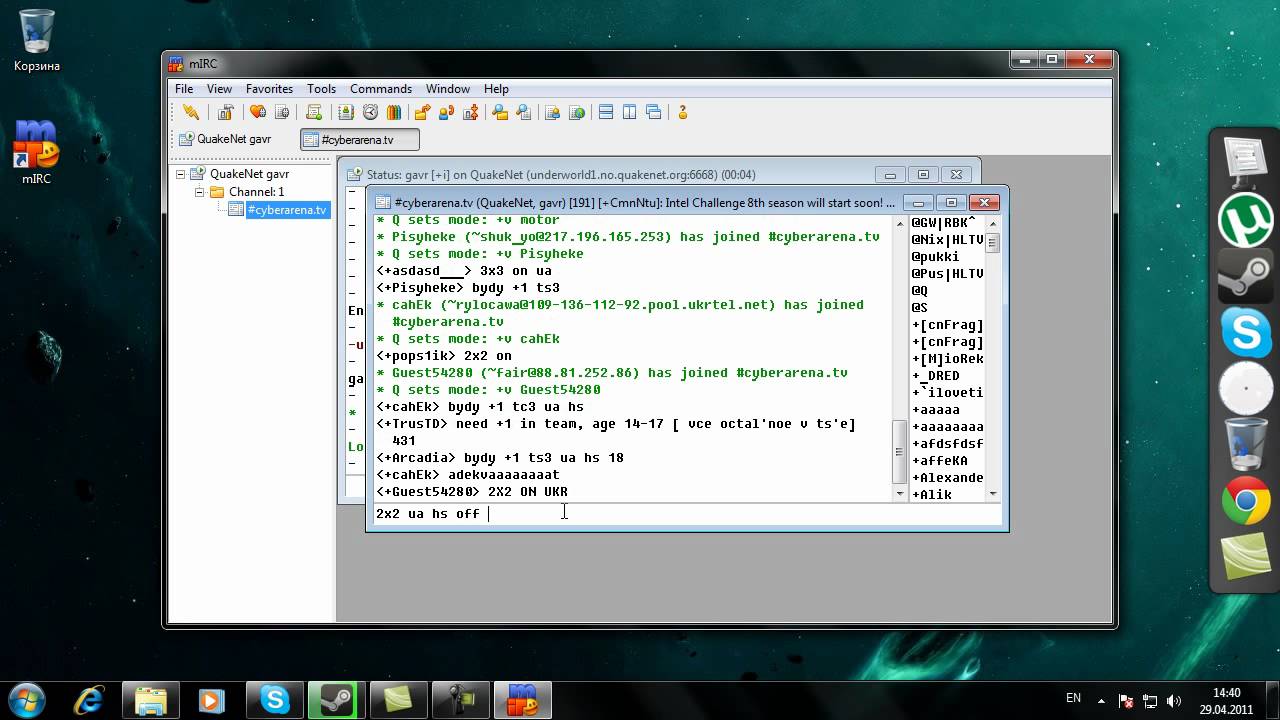Show hidden tray icons arrow
This screenshot has width=1280, height=720.
tap(1102, 699)
